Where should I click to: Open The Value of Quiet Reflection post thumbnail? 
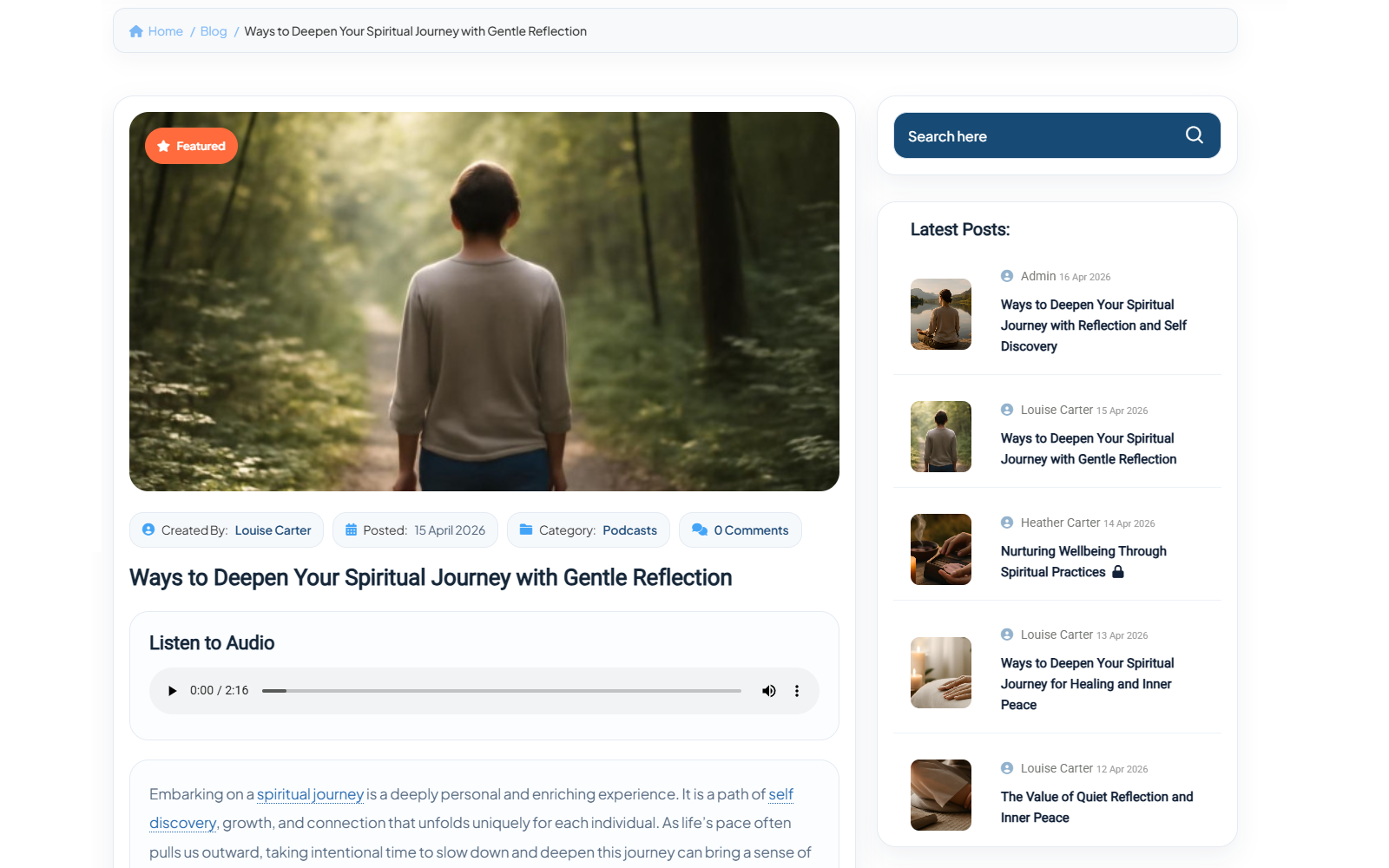(x=940, y=795)
